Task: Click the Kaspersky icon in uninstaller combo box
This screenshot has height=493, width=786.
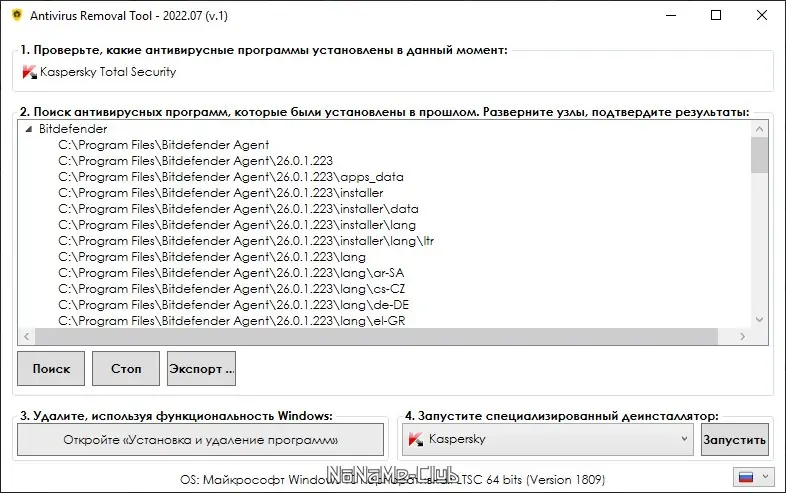Action: click(415, 439)
